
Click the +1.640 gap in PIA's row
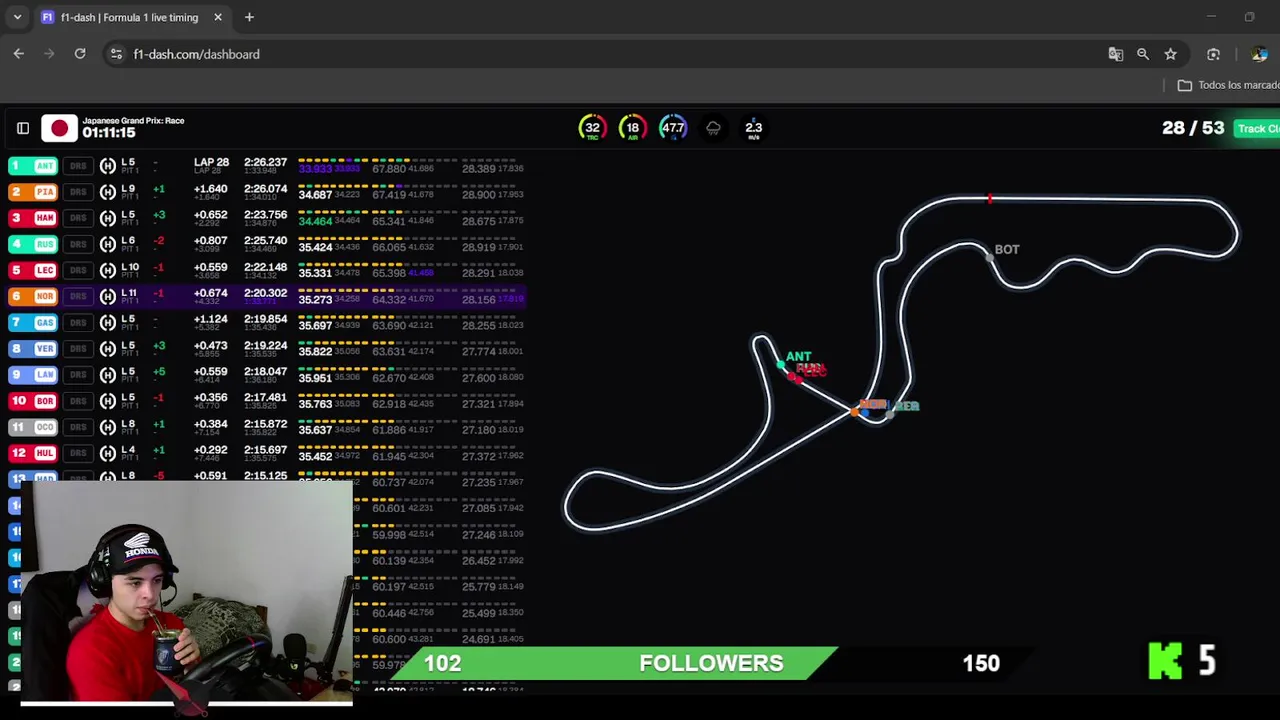point(210,188)
